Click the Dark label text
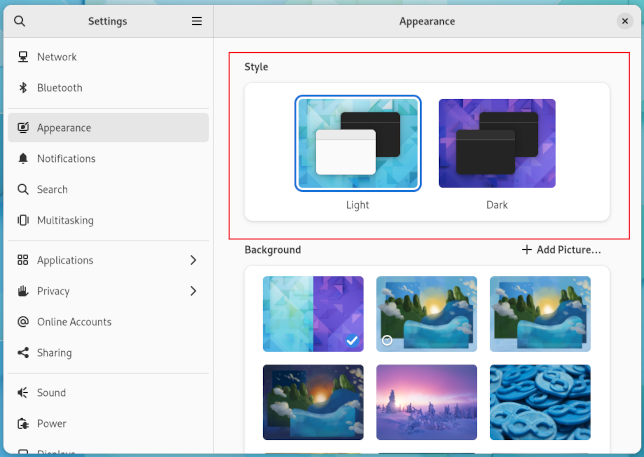The image size is (644, 457). coord(497,204)
